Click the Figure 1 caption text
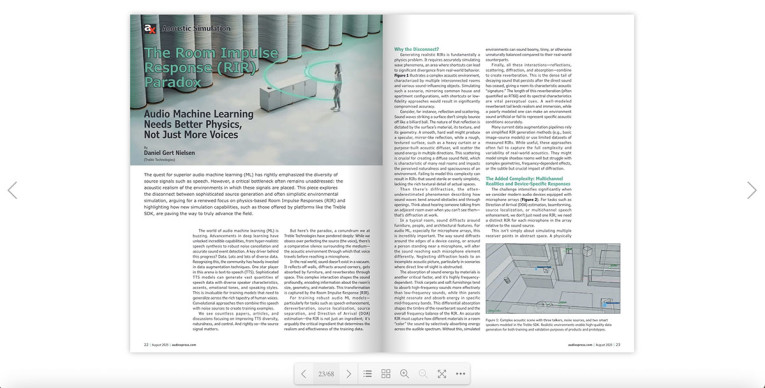The image size is (765, 388). [x=549, y=325]
